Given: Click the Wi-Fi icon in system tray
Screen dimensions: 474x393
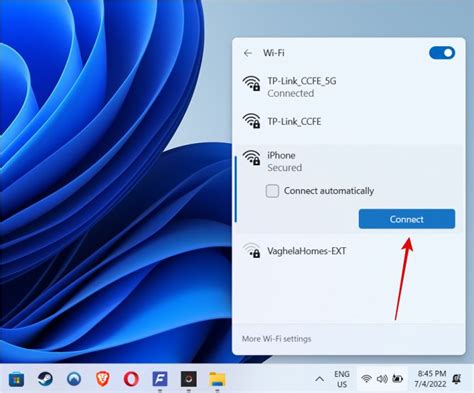Looking at the screenshot, I should pyautogui.click(x=366, y=379).
